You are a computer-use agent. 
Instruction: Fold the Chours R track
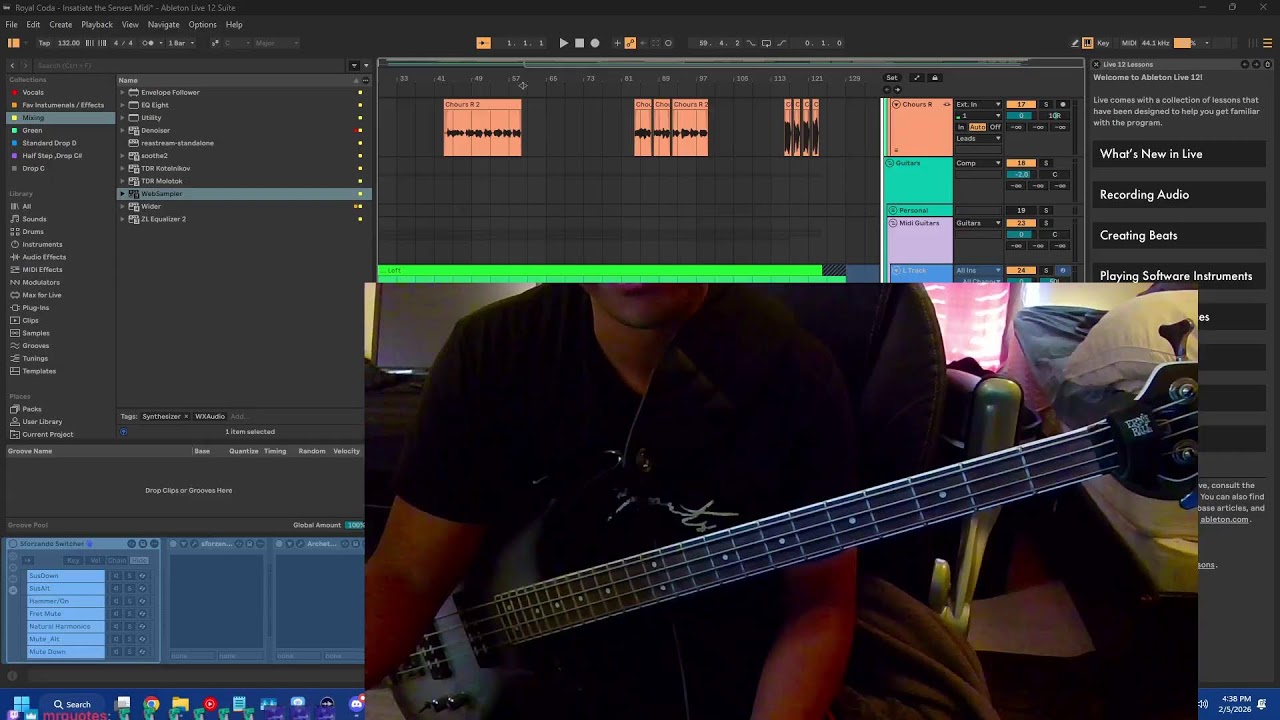coord(896,104)
